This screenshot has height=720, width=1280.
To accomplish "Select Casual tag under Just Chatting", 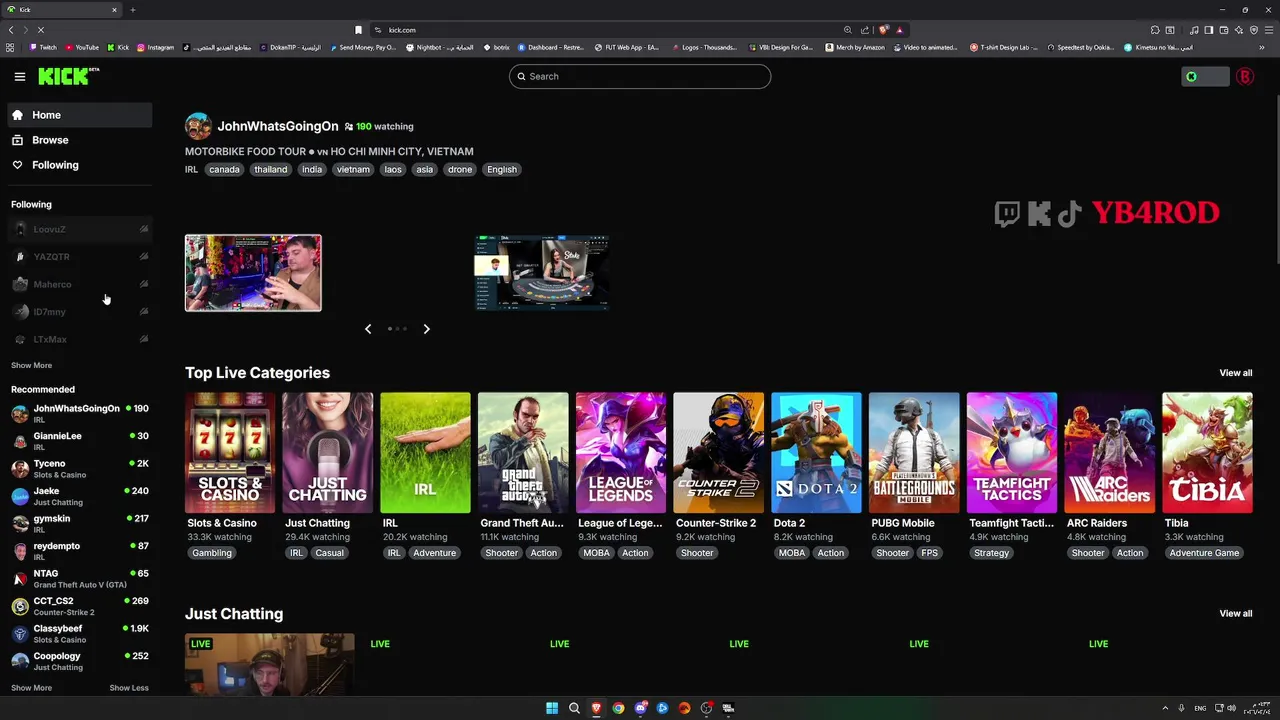I will tap(329, 553).
